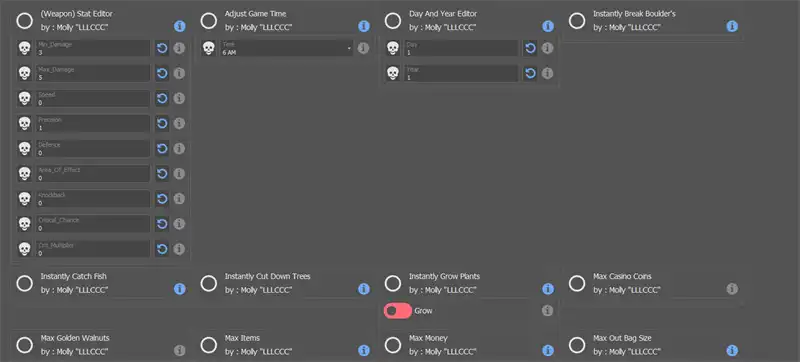The width and height of the screenshot is (800, 362).
Task: Enable the Instantly Break Boulder's cheat
Action: [x=577, y=21]
